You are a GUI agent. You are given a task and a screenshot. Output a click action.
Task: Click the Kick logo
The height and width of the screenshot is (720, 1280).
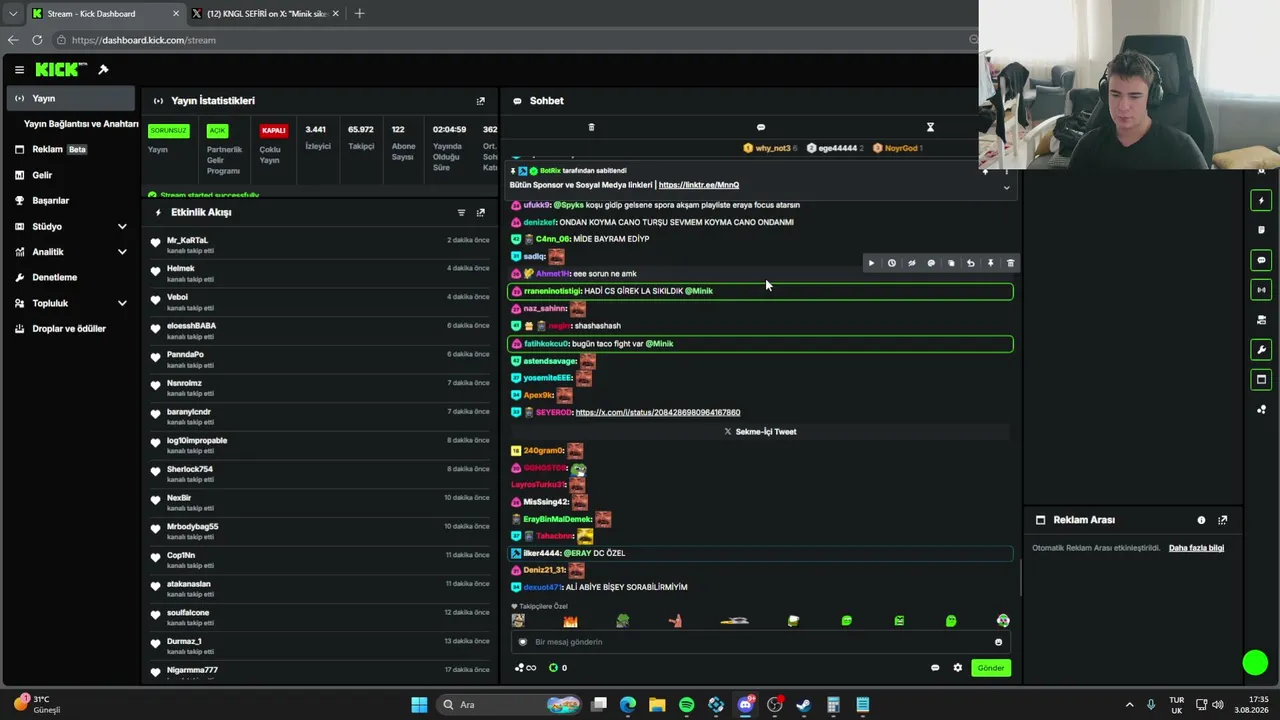61,69
